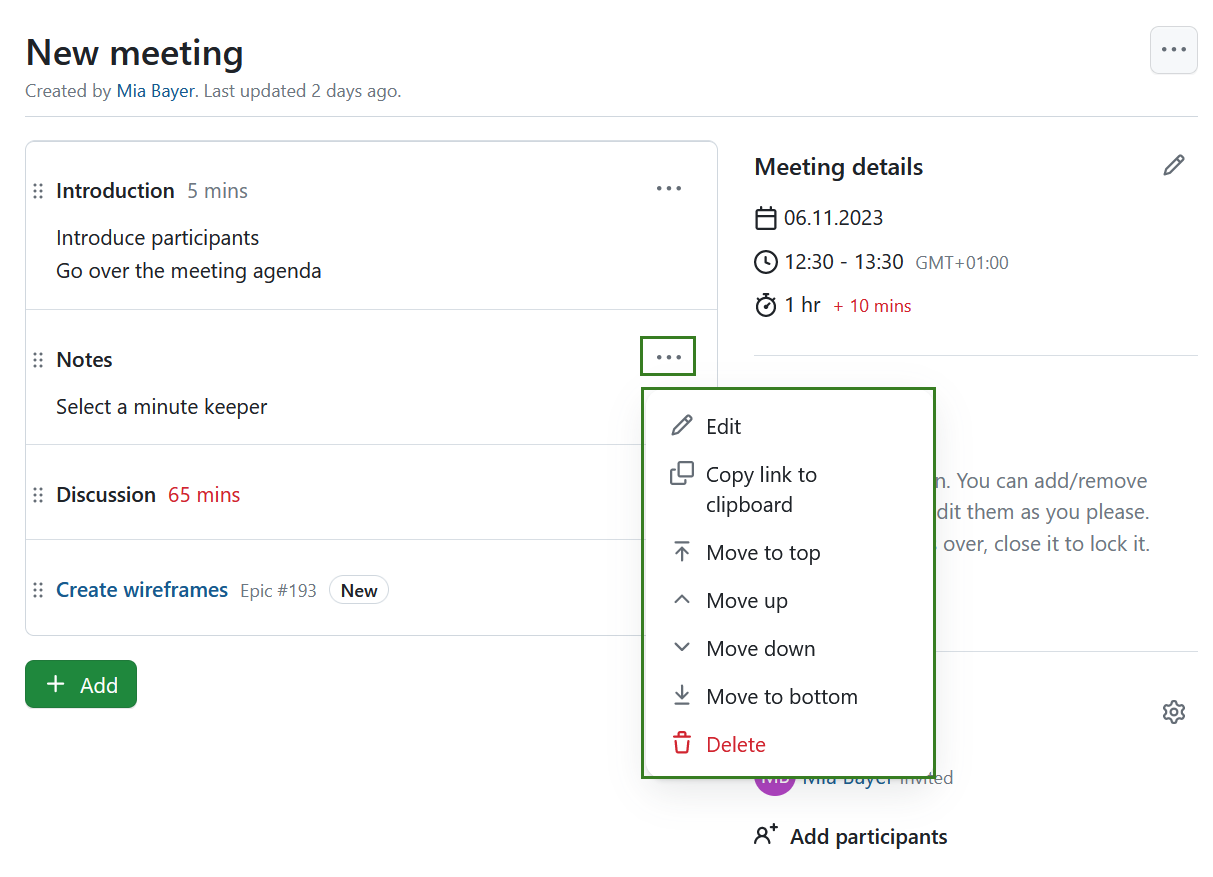This screenshot has height=877, width=1213.
Task: Click Move down menu entry
Action: click(x=760, y=649)
